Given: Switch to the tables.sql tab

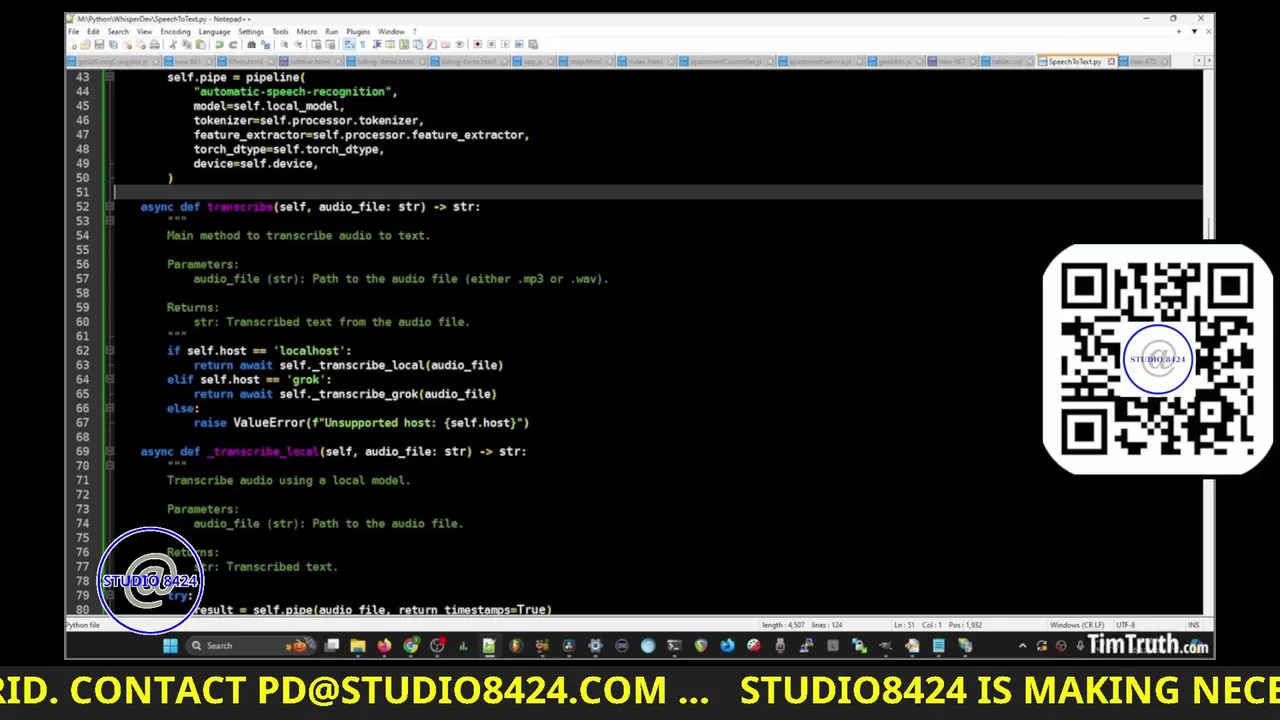Looking at the screenshot, I should pyautogui.click(x=1008, y=62).
